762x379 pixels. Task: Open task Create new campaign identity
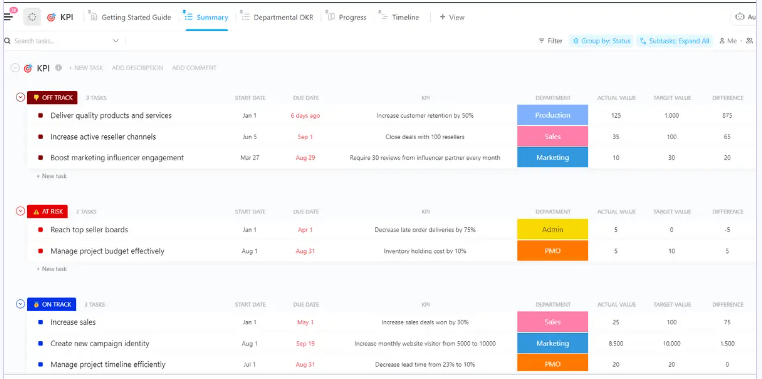pos(100,344)
